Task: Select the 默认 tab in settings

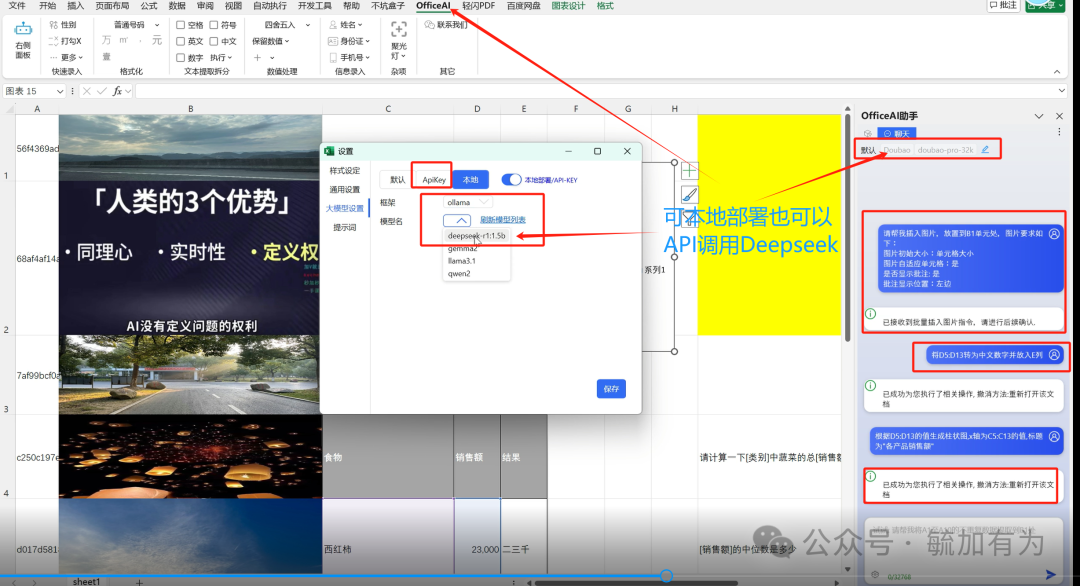Action: click(x=398, y=180)
